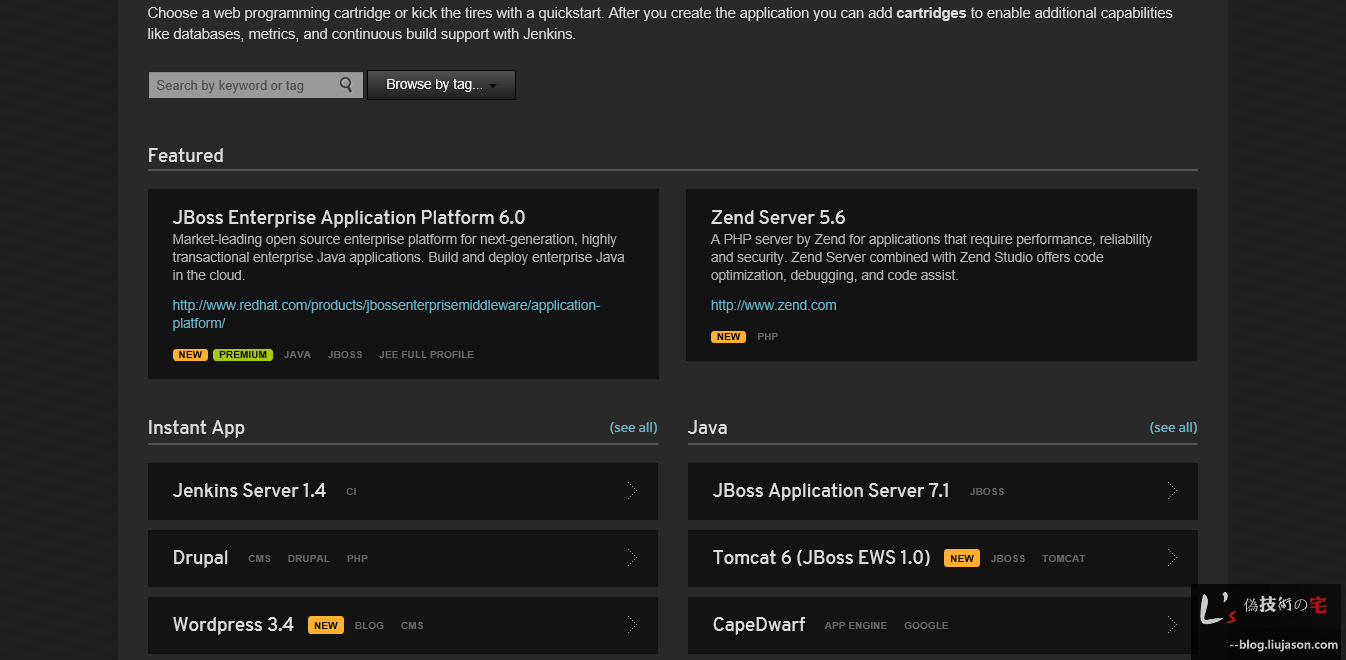Click the Featured section heading
The height and width of the screenshot is (660, 1346).
tap(186, 155)
